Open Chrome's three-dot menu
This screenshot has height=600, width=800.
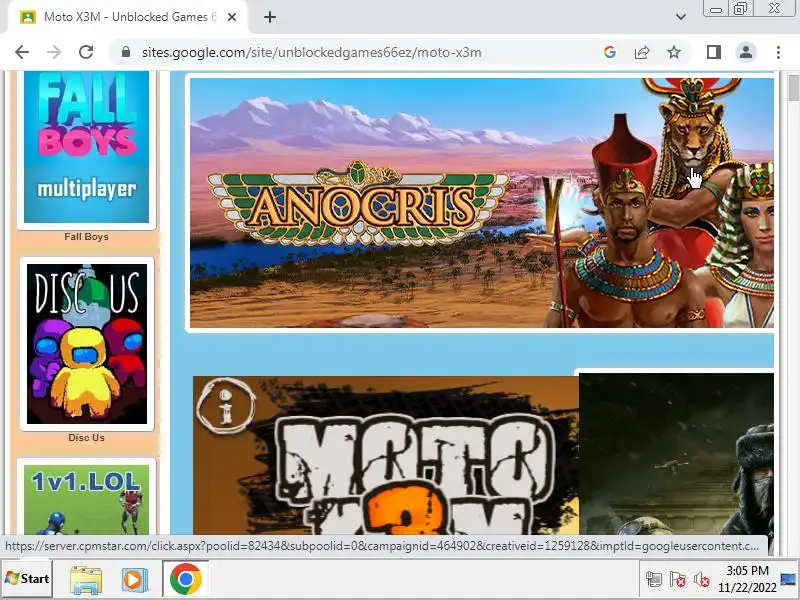(x=778, y=52)
